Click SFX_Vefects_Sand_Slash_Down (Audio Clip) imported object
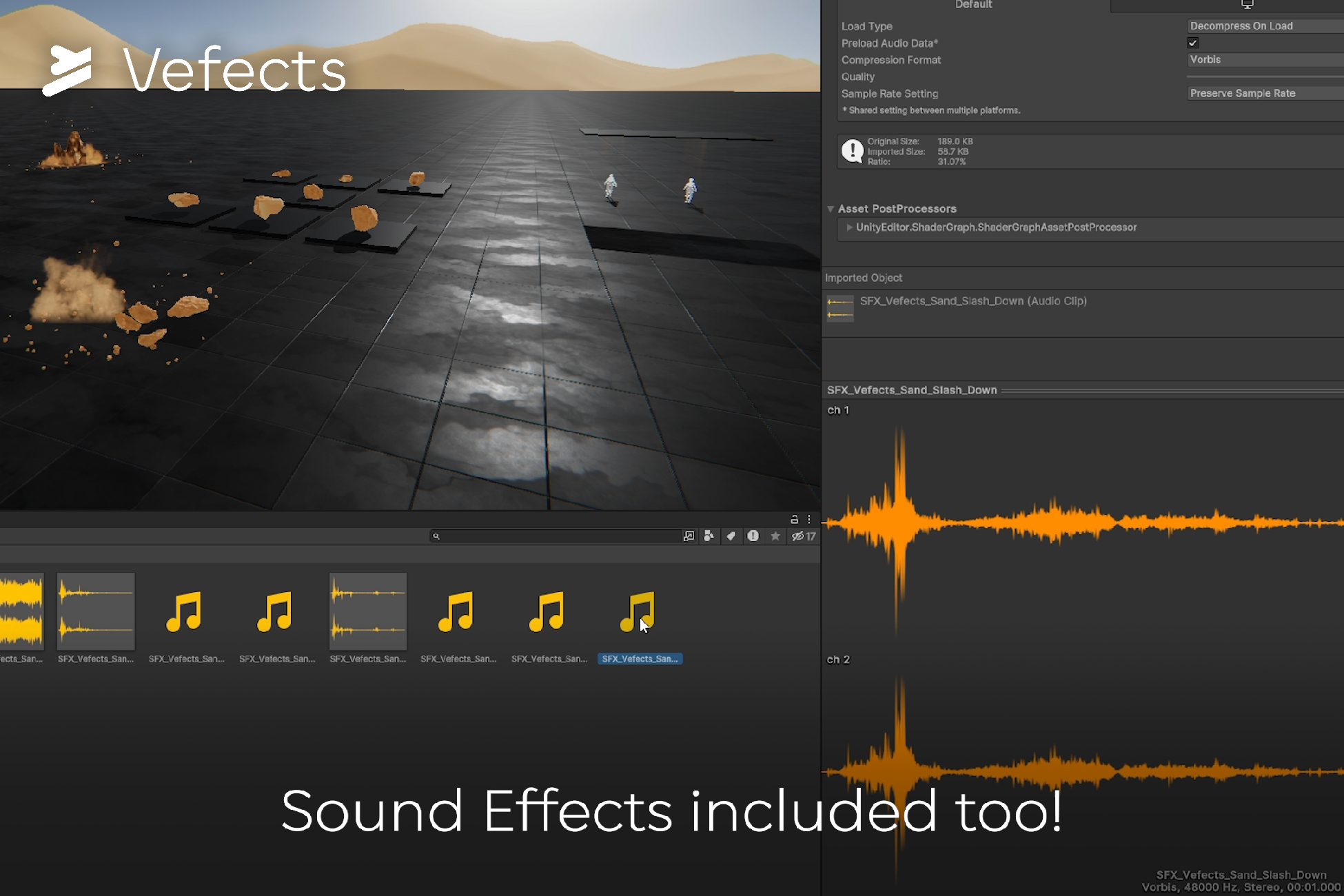Image resolution: width=1344 pixels, height=896 pixels. tap(973, 301)
